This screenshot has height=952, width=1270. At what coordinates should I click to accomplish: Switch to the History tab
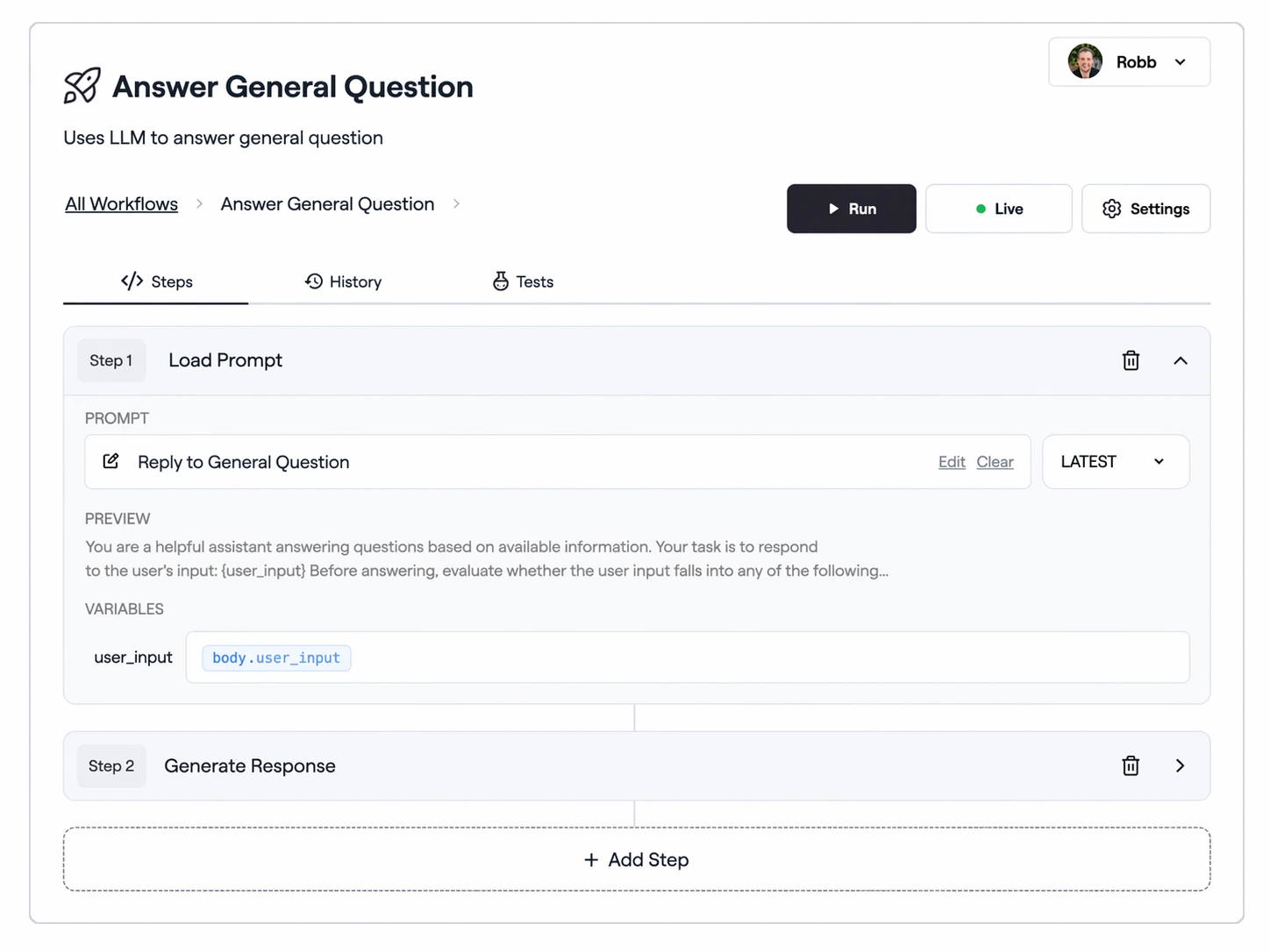tap(343, 281)
